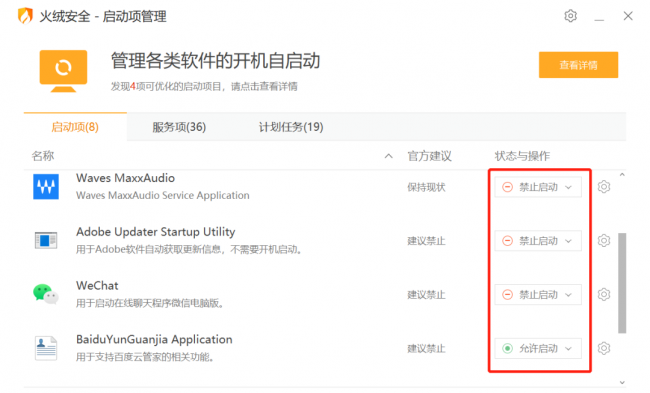This screenshot has height=393, width=650.
Task: Minimize the 启动项管理 window
Action: coord(599,19)
